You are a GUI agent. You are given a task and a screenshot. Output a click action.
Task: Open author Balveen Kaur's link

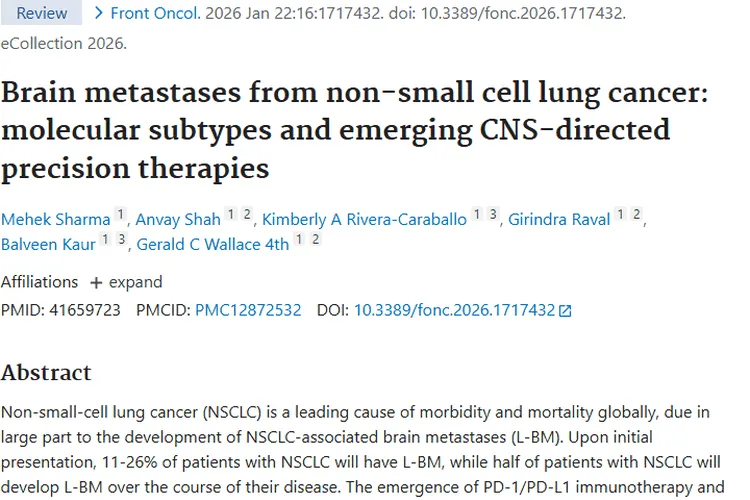pyautogui.click(x=48, y=244)
